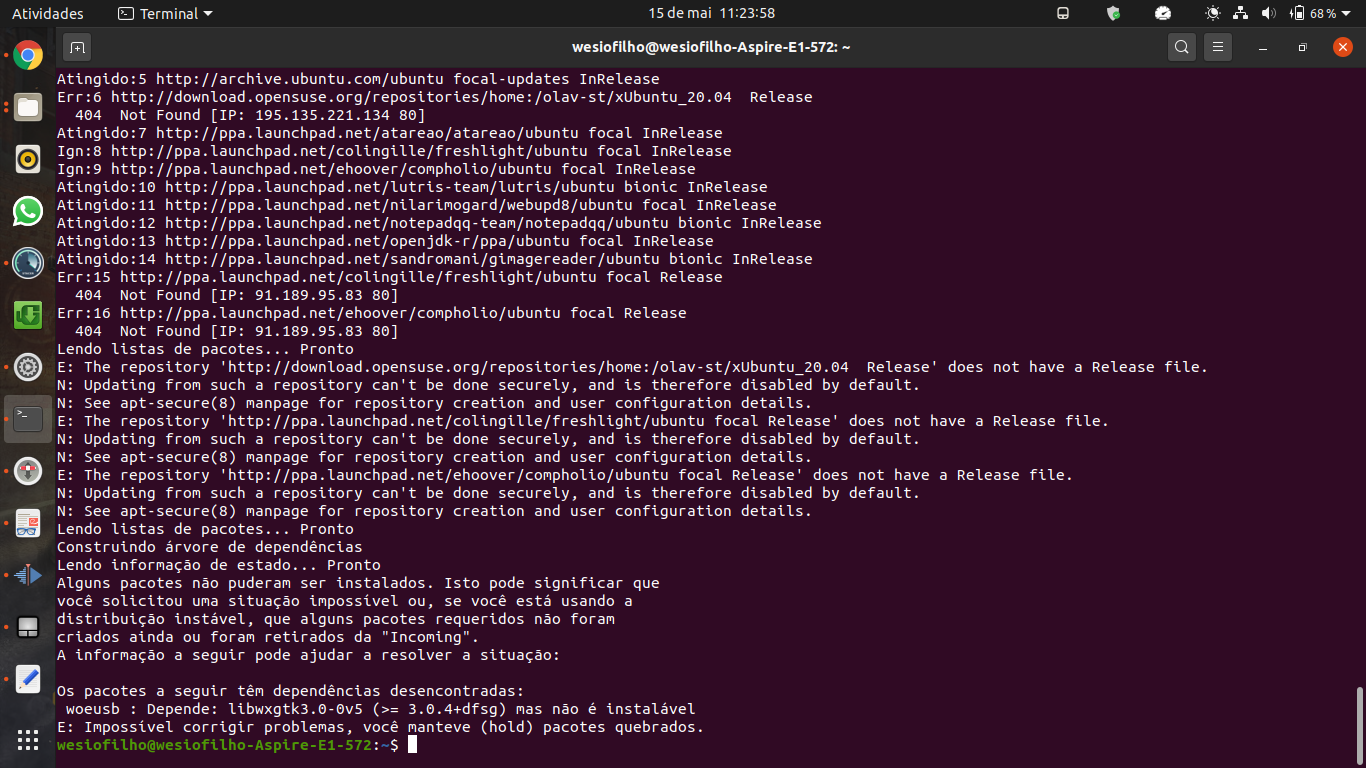This screenshot has width=1366, height=768.
Task: Click the speedometer tray indicator
Action: pyautogui.click(x=1163, y=14)
